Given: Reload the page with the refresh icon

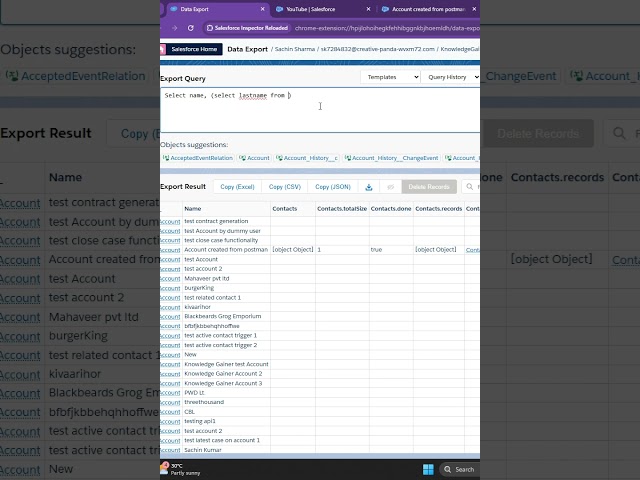Looking at the screenshot, I should click(191, 28).
